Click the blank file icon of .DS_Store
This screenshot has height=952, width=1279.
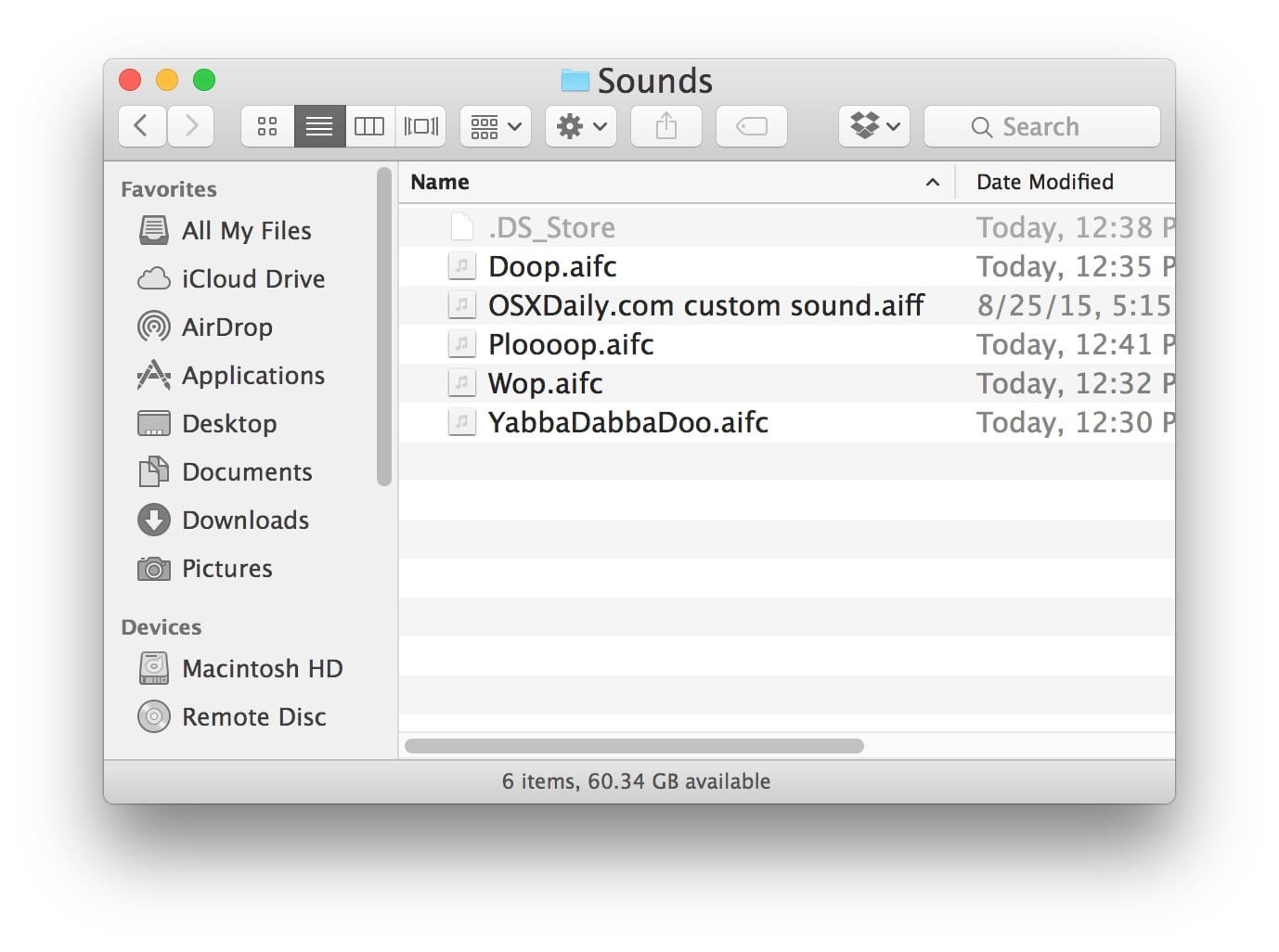click(461, 227)
